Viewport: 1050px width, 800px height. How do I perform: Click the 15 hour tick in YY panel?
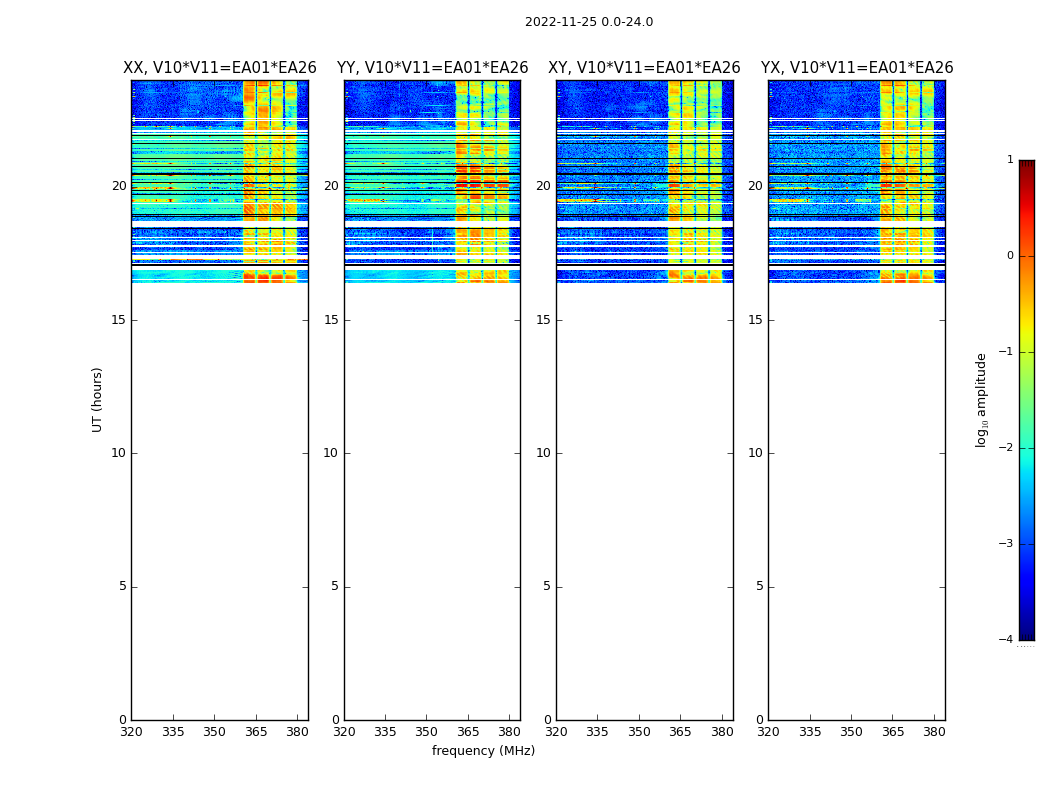coord(331,320)
